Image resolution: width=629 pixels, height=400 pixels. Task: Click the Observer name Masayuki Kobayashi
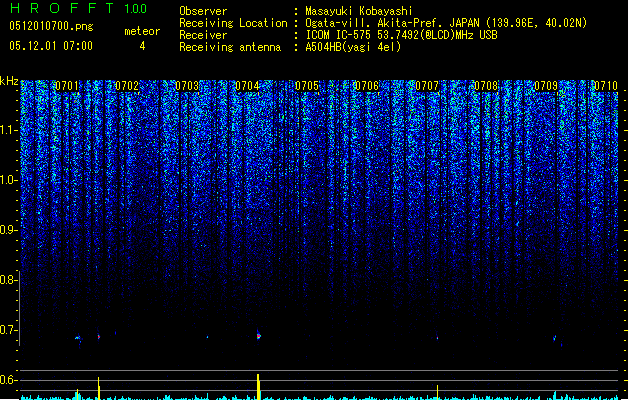point(359,11)
